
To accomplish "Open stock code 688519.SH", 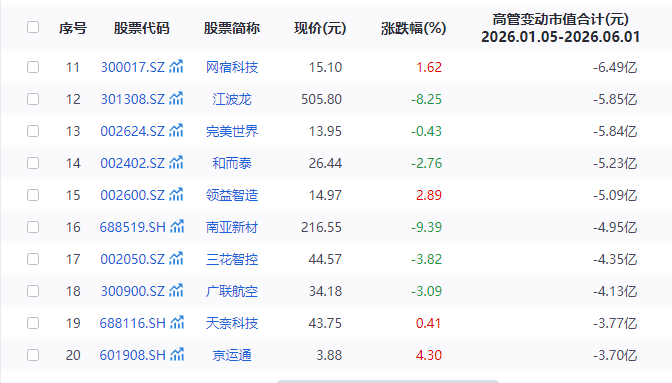I will coord(132,227).
